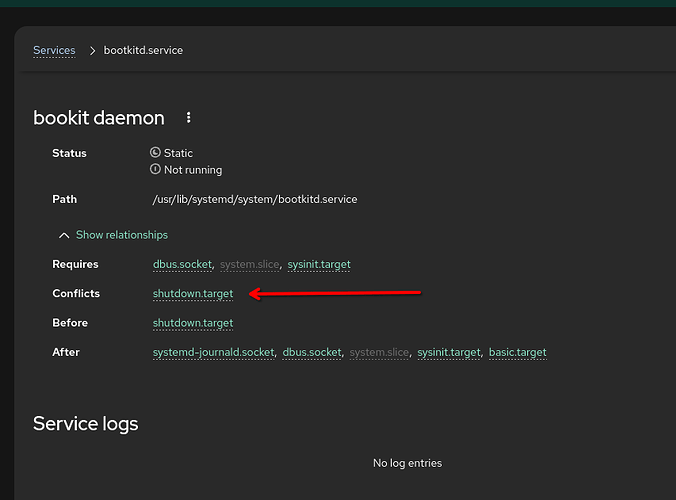The width and height of the screenshot is (676, 500).
Task: Click the Status label
Action: [x=69, y=153]
